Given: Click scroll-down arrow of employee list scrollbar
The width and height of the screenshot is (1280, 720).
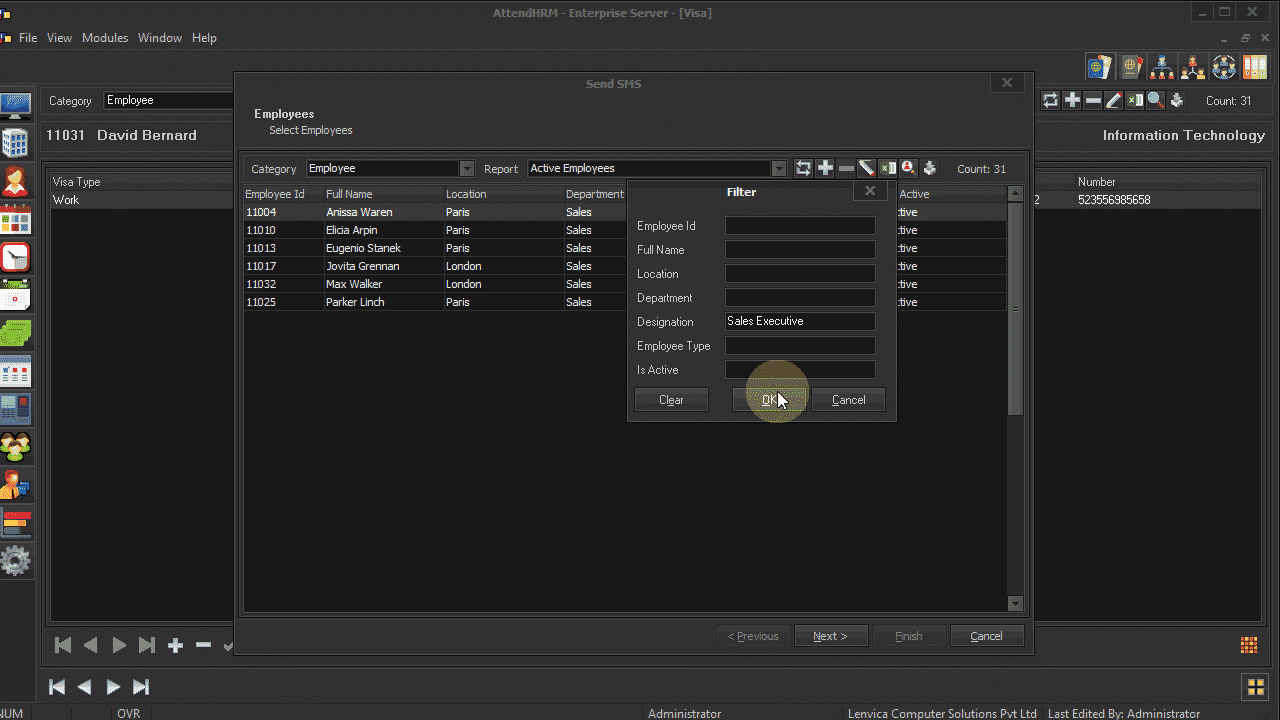Looking at the screenshot, I should 1016,603.
